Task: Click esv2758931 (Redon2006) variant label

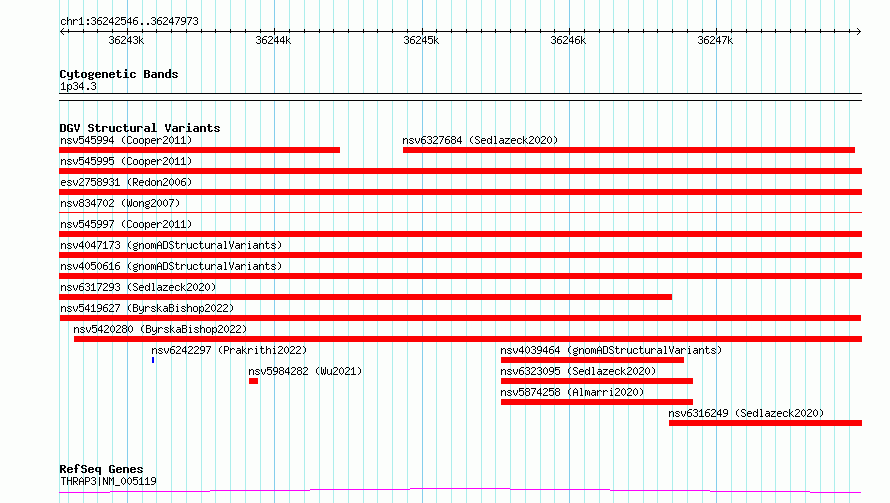Action: (126, 182)
